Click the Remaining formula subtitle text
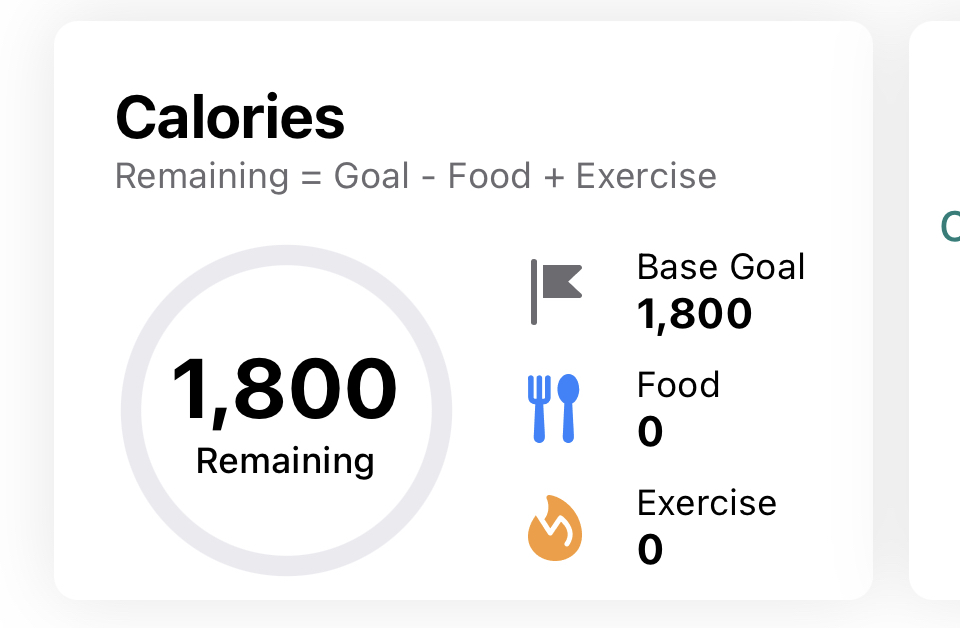This screenshot has width=960, height=628. [416, 176]
